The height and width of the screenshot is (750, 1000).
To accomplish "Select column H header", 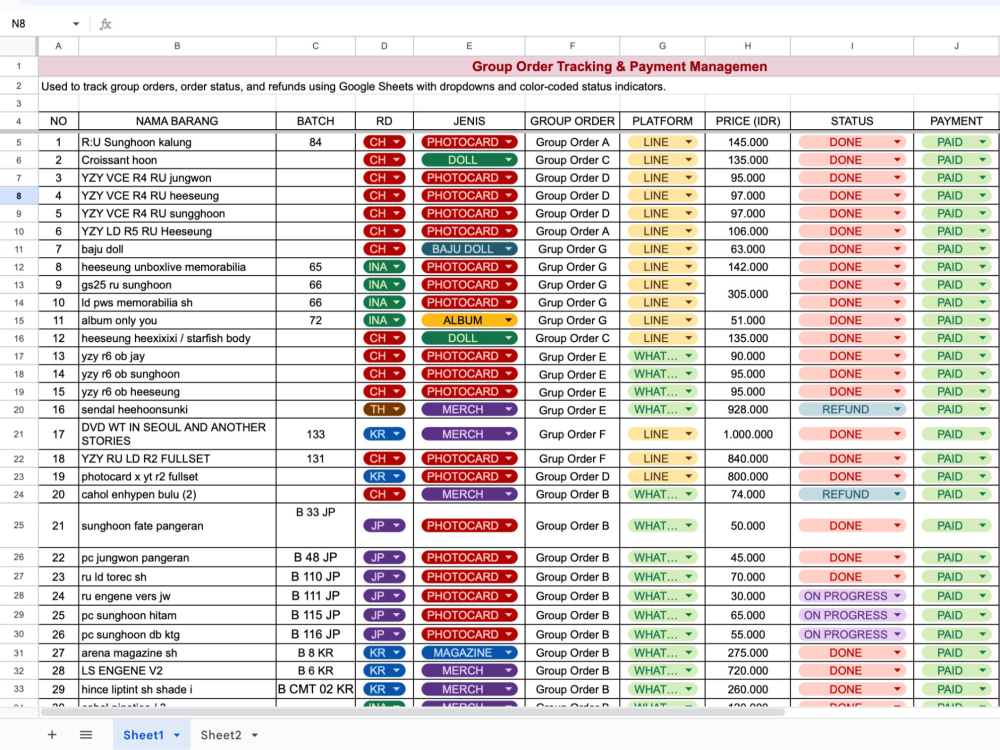I will coord(747,46).
